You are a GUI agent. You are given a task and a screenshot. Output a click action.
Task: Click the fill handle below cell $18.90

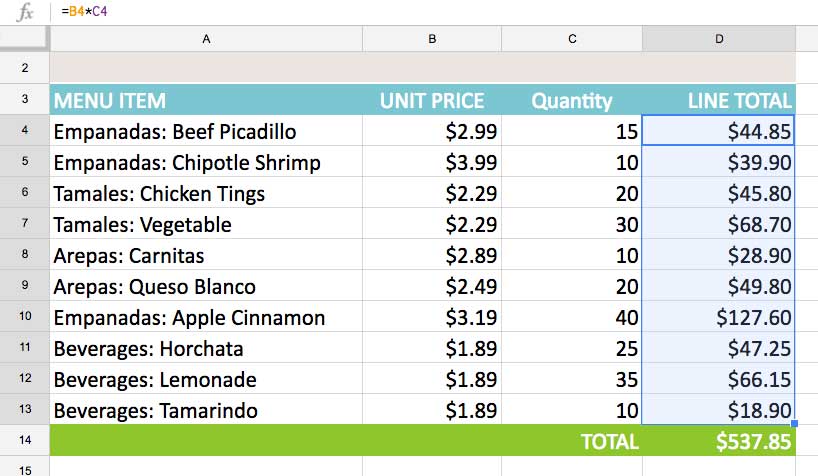point(794,424)
